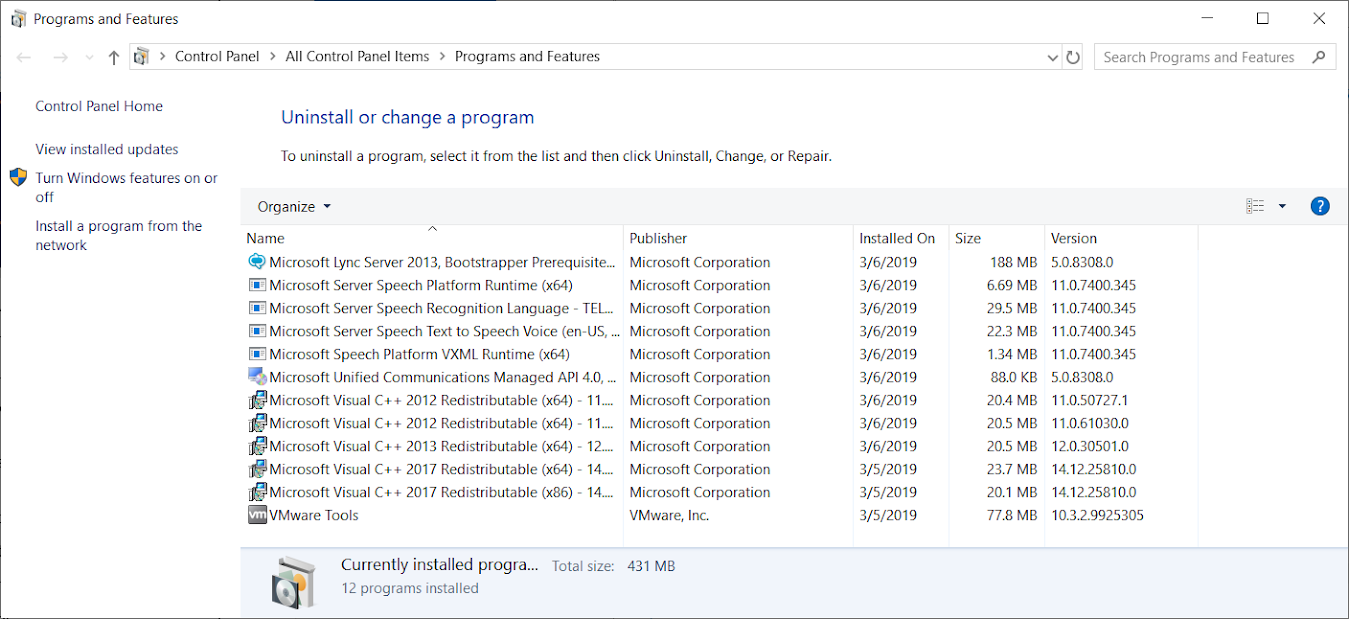The width and height of the screenshot is (1349, 619).
Task: Expand the chevron after All Control Panel Items
Action: click(442, 57)
